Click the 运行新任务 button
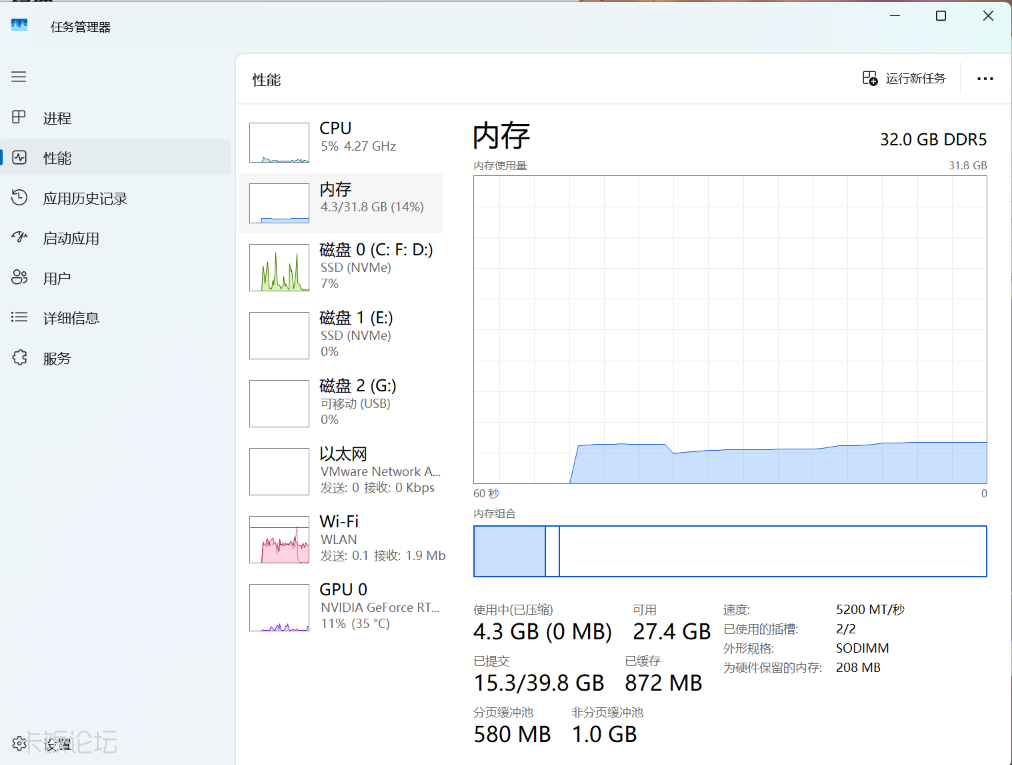1012x765 pixels. click(x=904, y=79)
